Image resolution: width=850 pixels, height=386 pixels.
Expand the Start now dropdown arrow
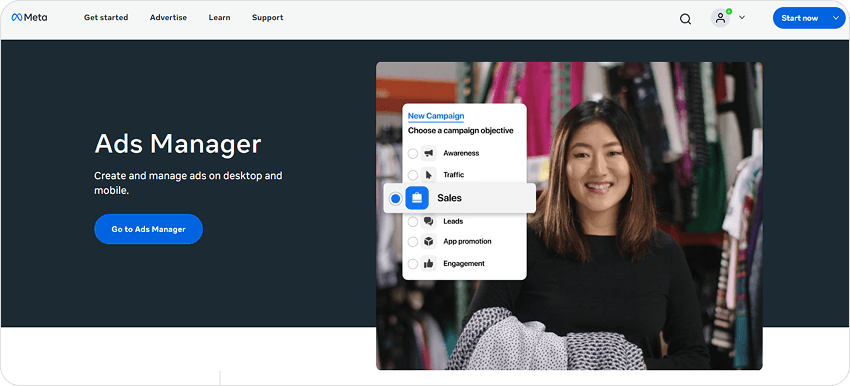(x=835, y=18)
